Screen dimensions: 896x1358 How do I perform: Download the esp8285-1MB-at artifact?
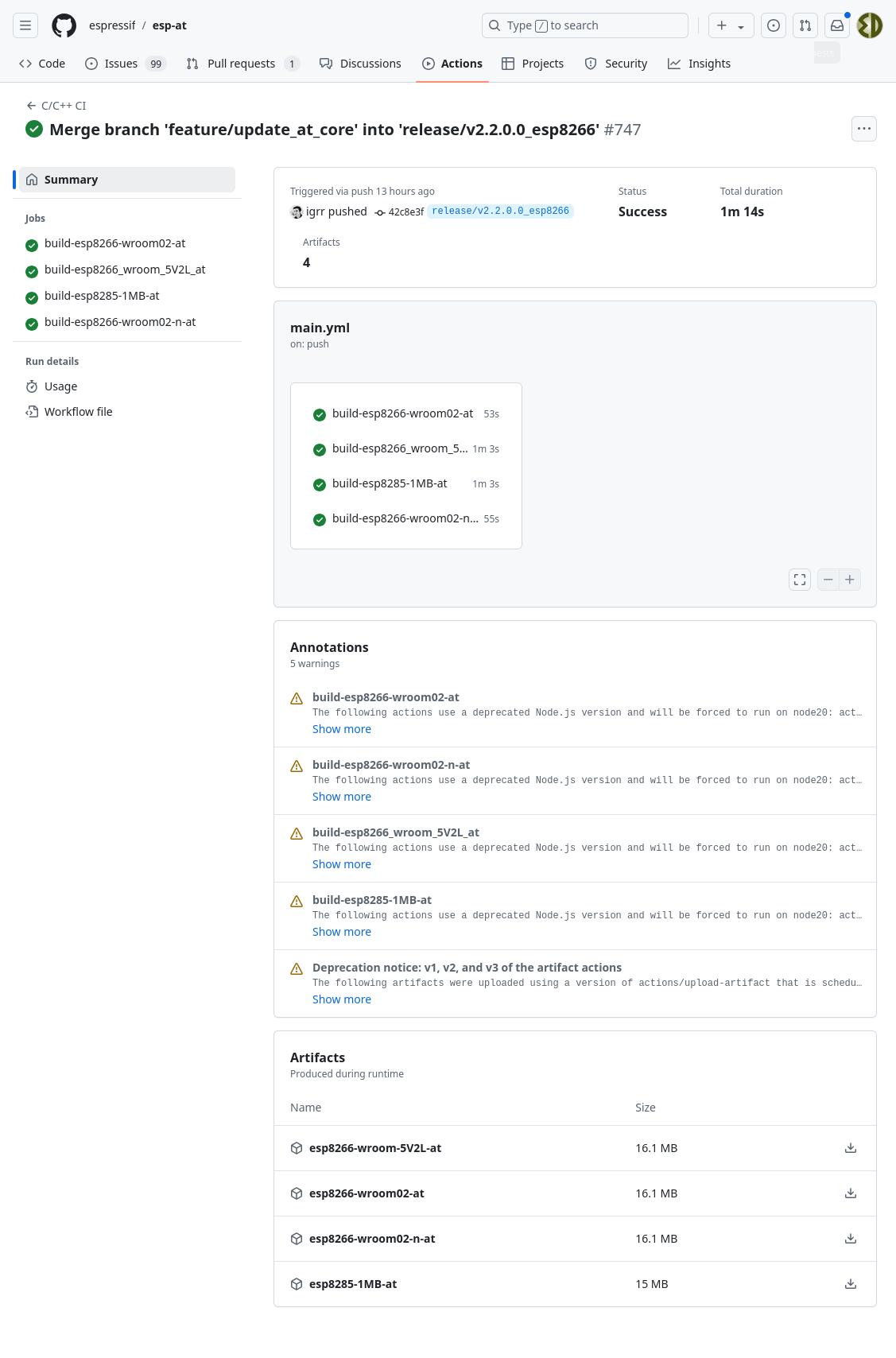pyautogui.click(x=851, y=1284)
